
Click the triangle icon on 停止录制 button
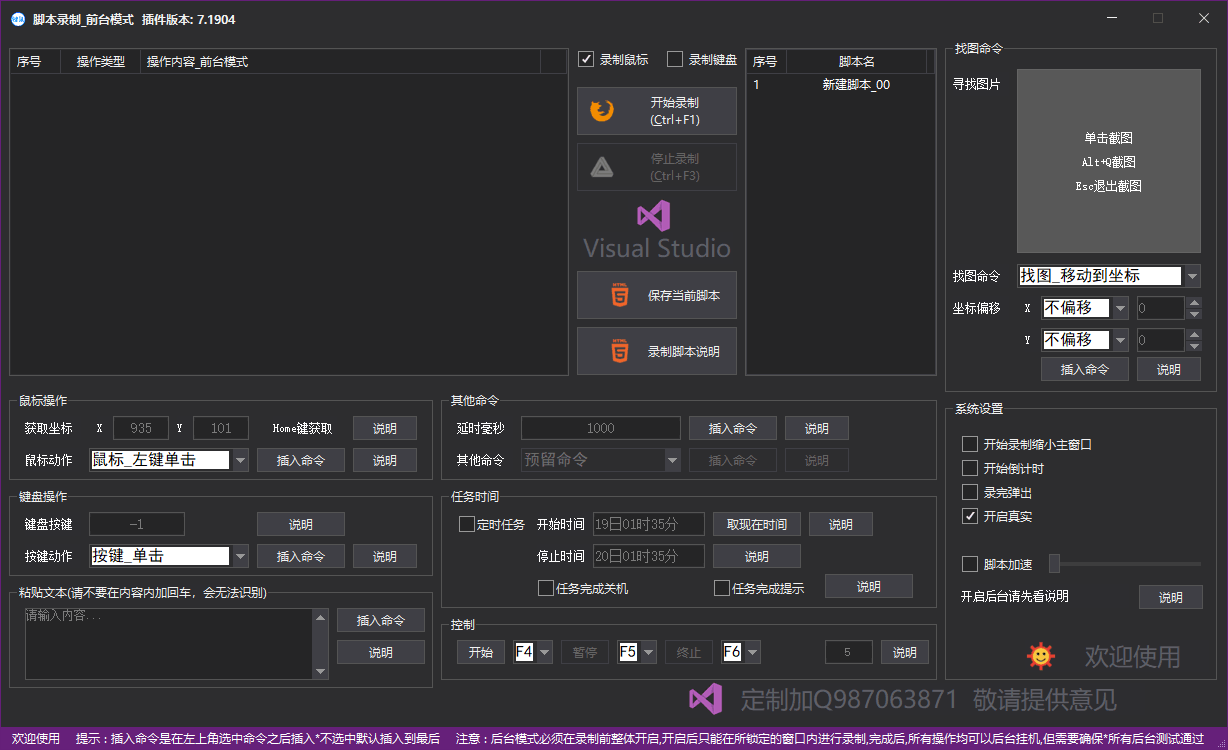(x=602, y=167)
